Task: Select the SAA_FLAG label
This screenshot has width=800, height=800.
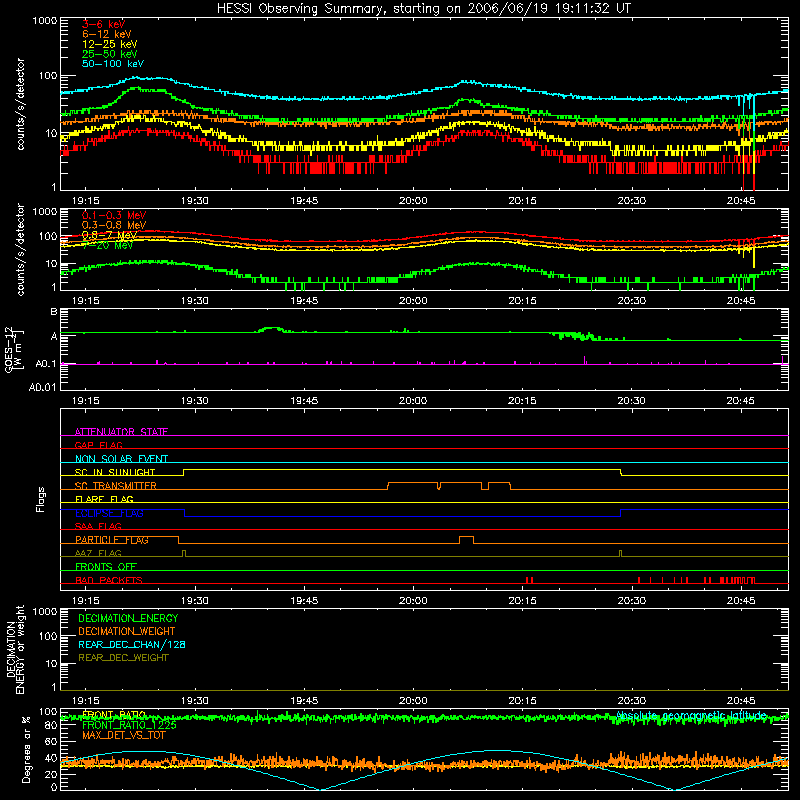Action: coord(98,526)
